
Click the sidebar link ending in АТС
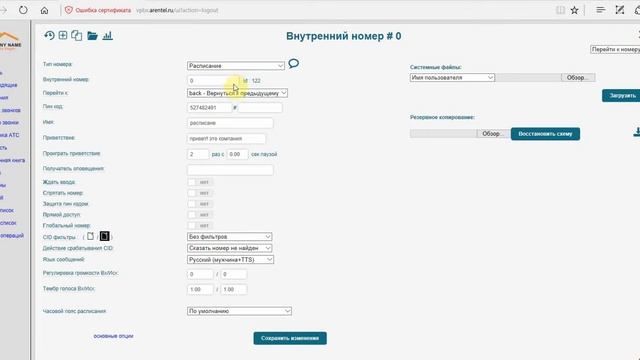coord(10,135)
